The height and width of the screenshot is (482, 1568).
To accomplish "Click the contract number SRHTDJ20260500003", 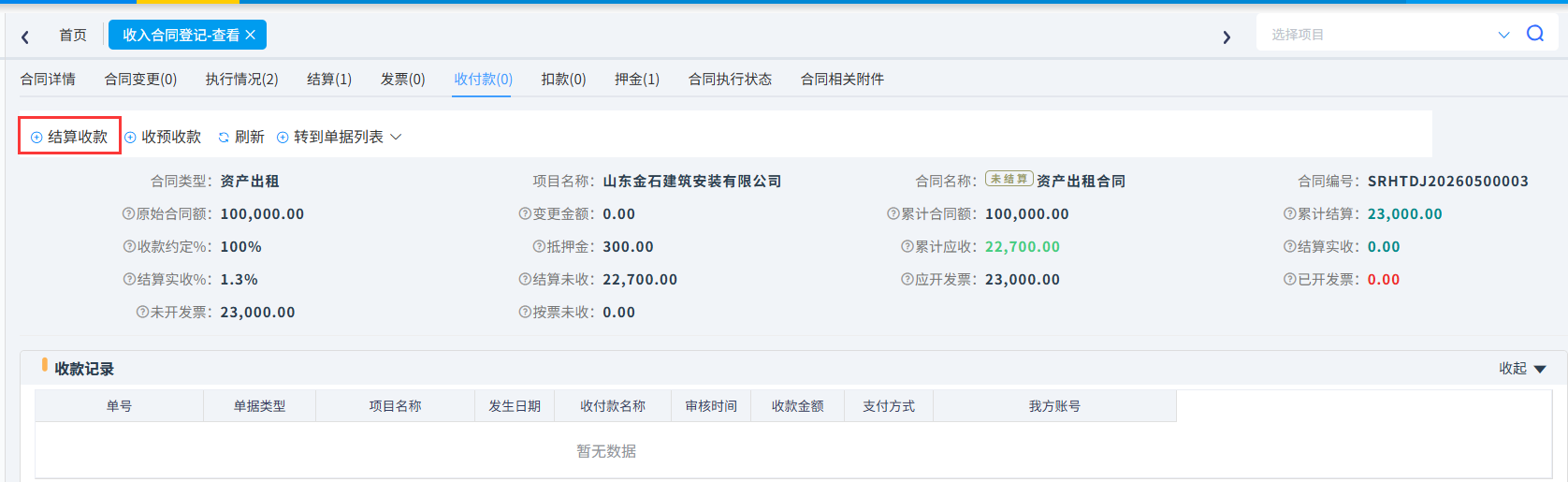I will coord(1447,182).
